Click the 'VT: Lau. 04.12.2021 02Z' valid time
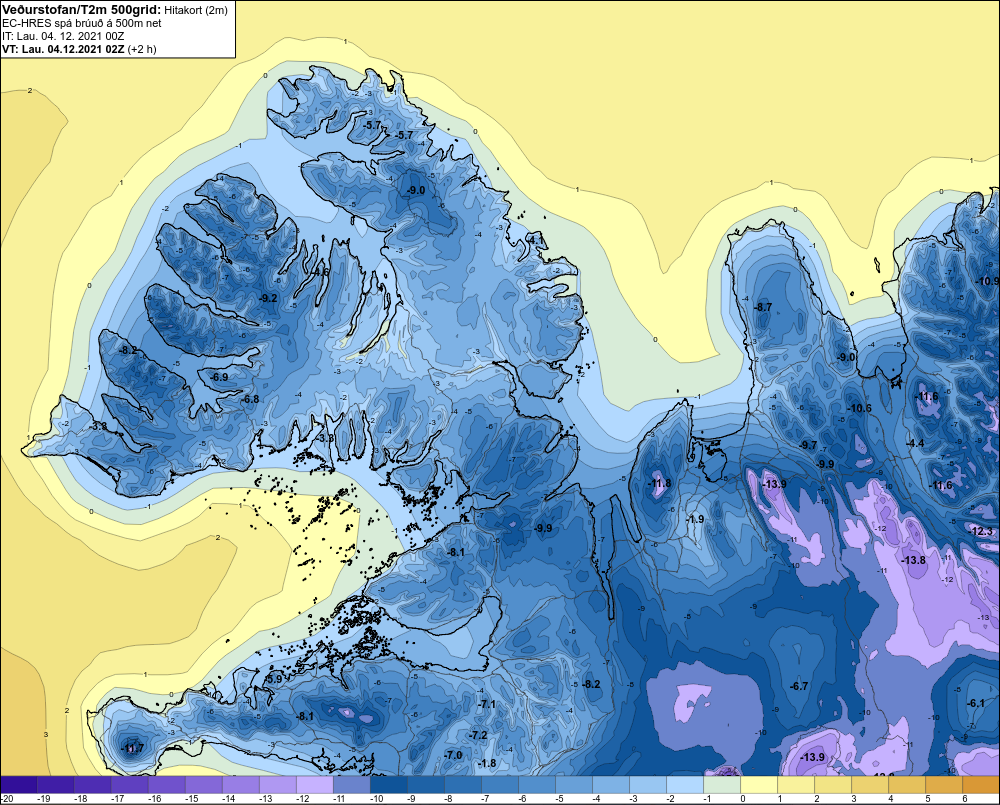Viewport: 1000px width, 805px height. pos(63,49)
